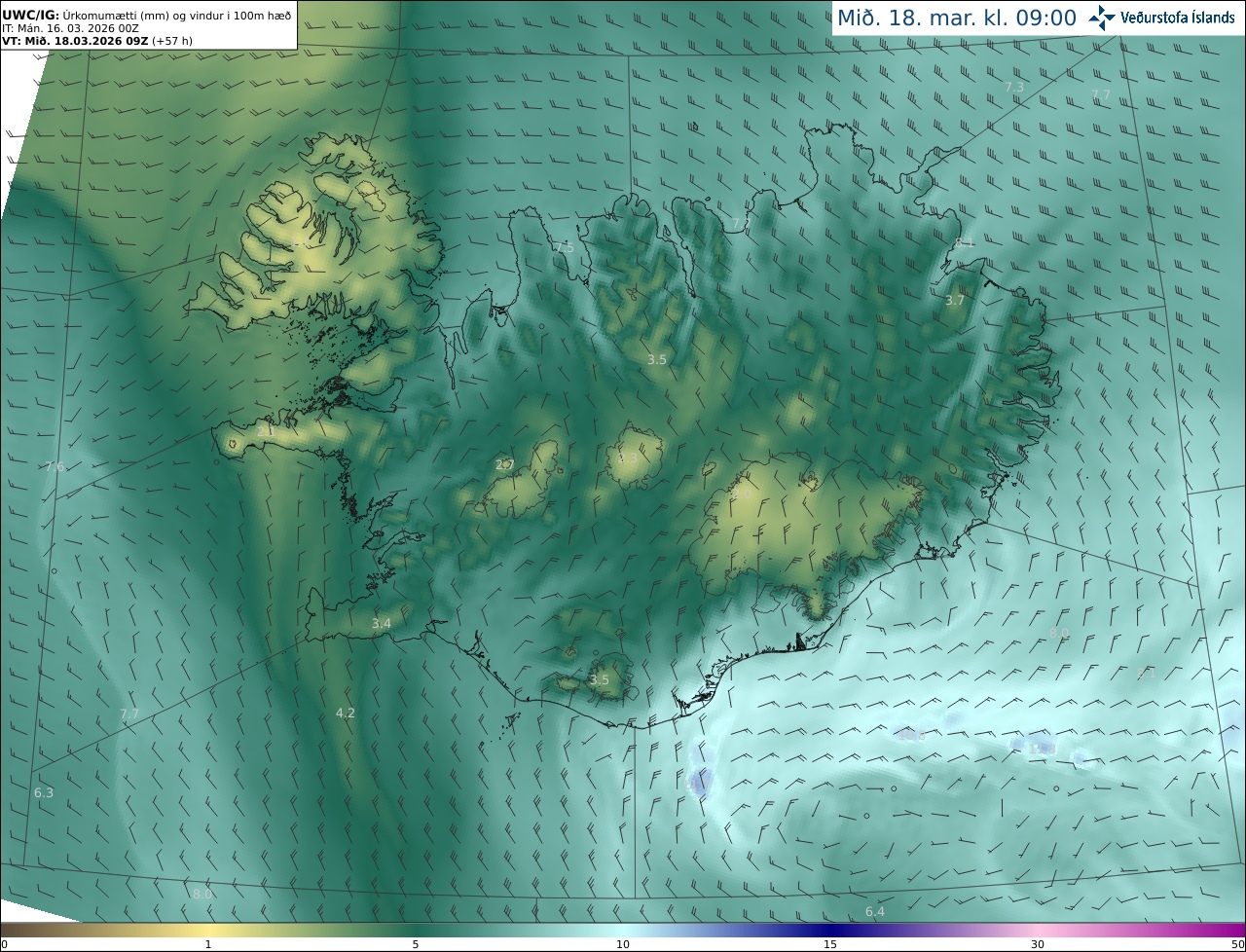Click the 3.4 value label on the map
1246x952 pixels.
point(382,623)
